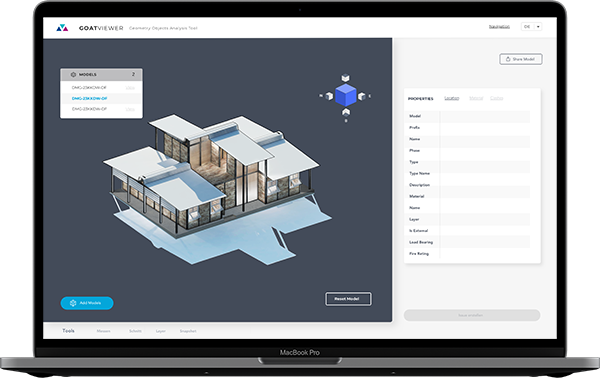Click the Add Models button
This screenshot has width=600, height=378.
87,303
